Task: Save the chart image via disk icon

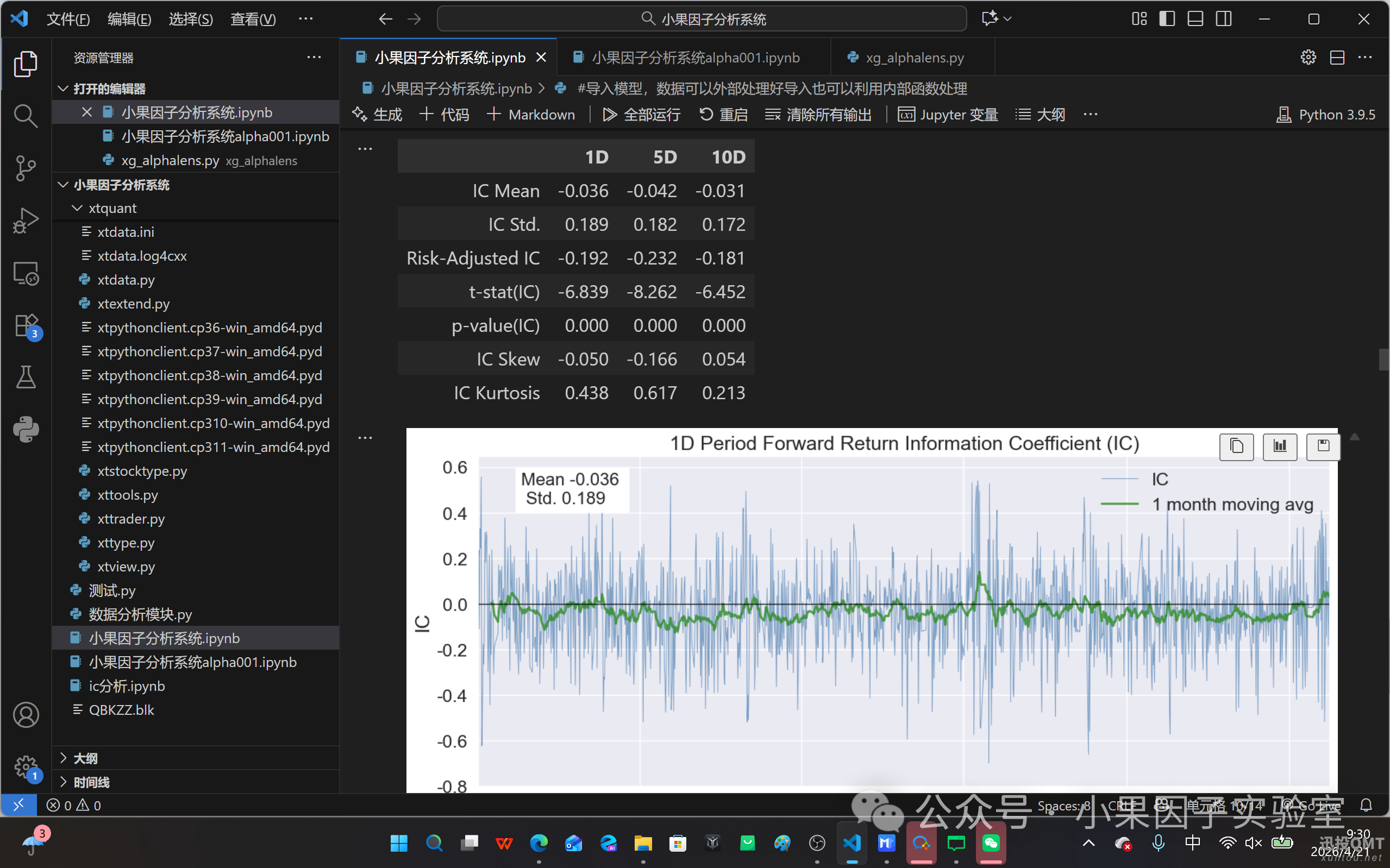Action: [x=1323, y=446]
